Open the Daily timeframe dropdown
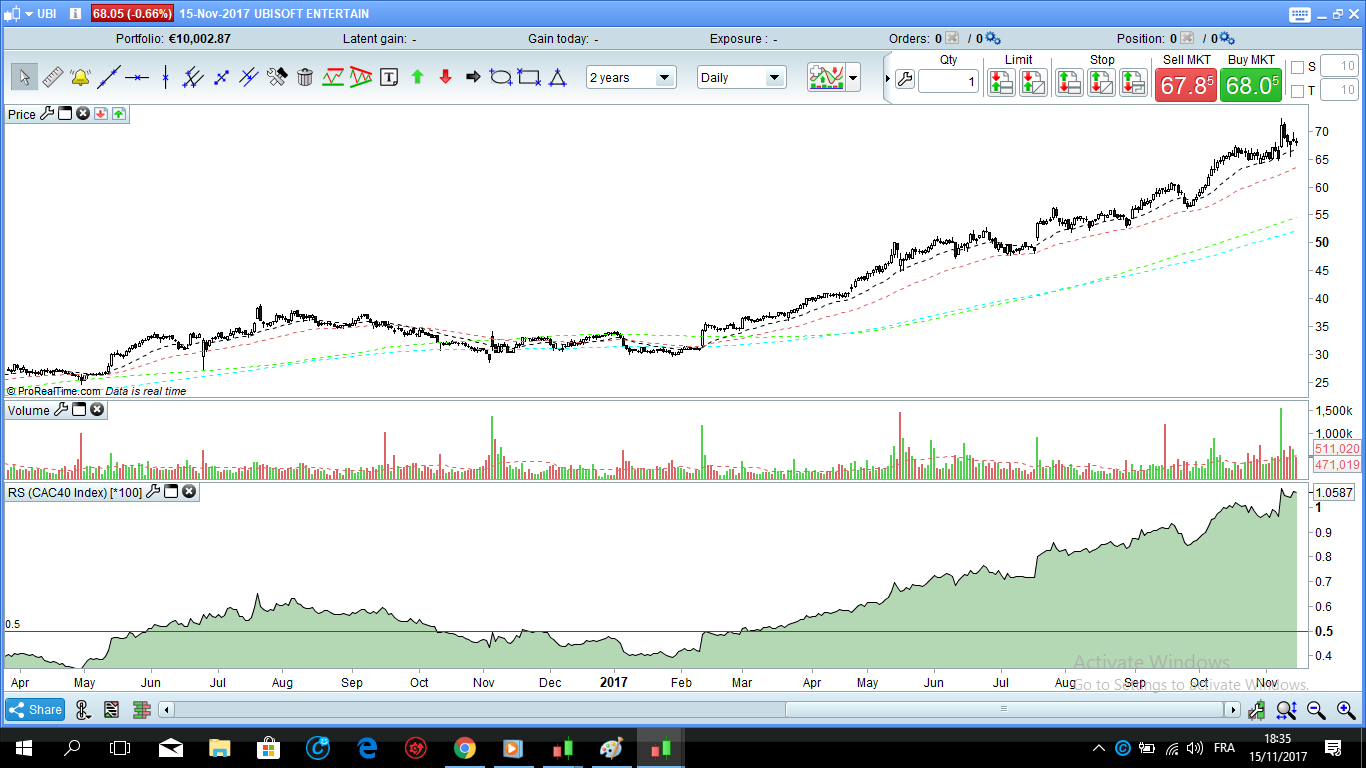The height and width of the screenshot is (768, 1366). [742, 77]
